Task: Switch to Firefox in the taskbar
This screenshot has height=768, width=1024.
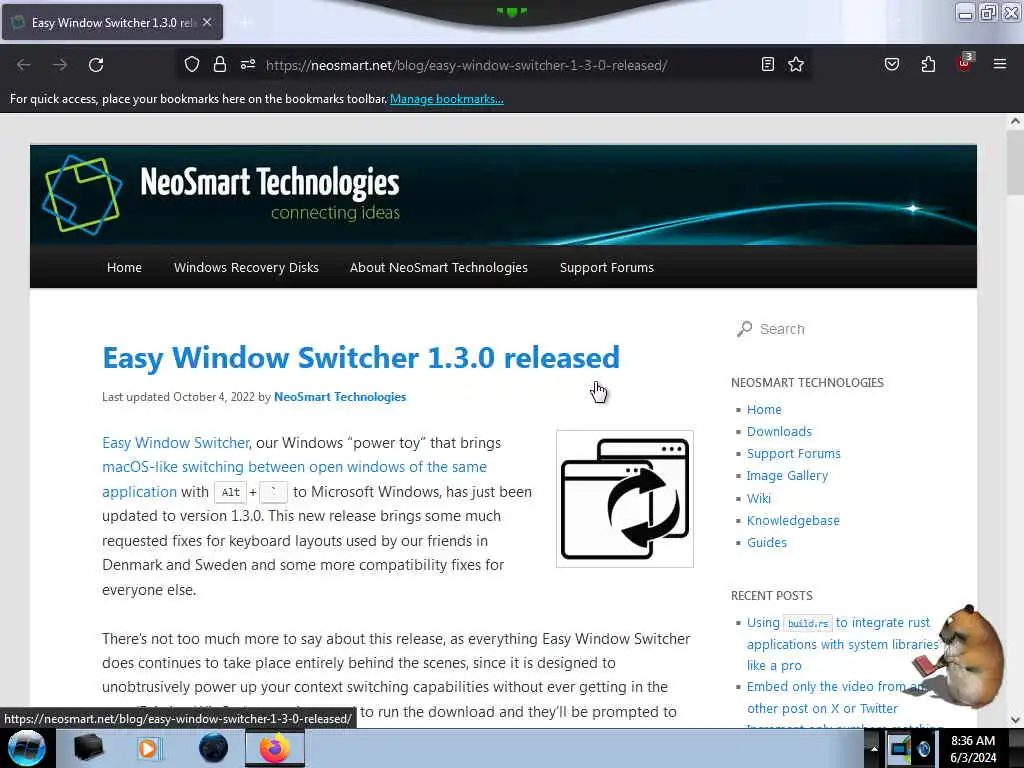Action: (275, 748)
